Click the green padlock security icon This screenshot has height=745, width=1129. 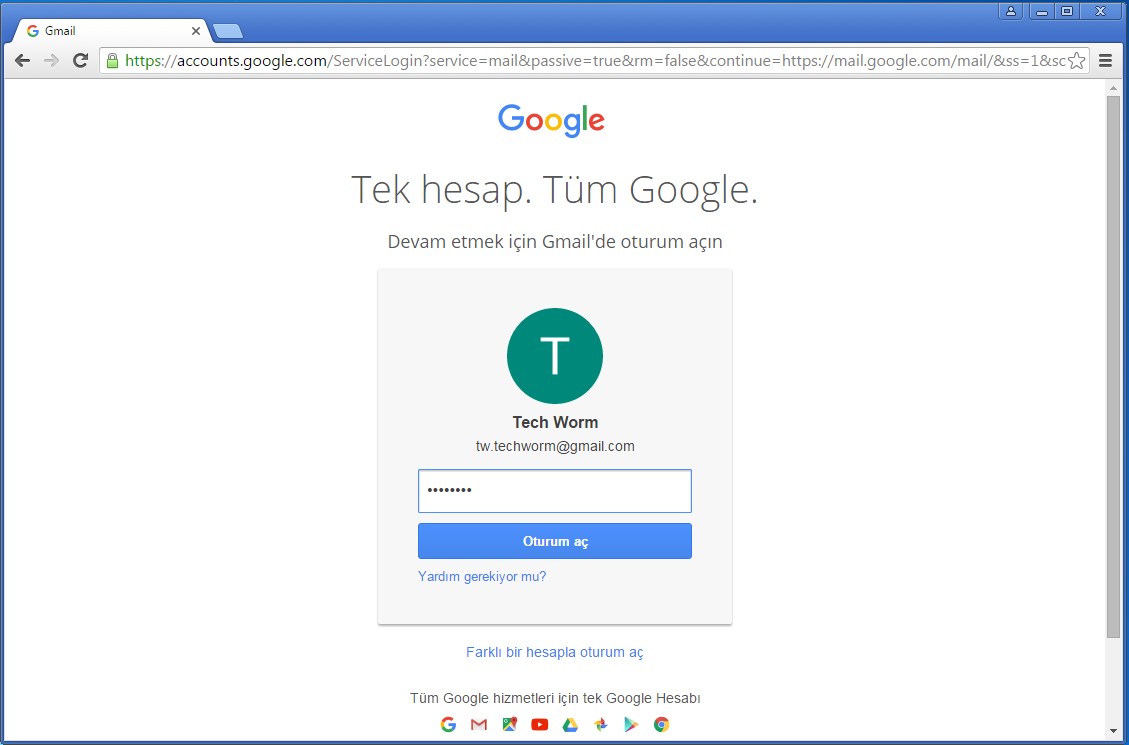click(x=113, y=61)
